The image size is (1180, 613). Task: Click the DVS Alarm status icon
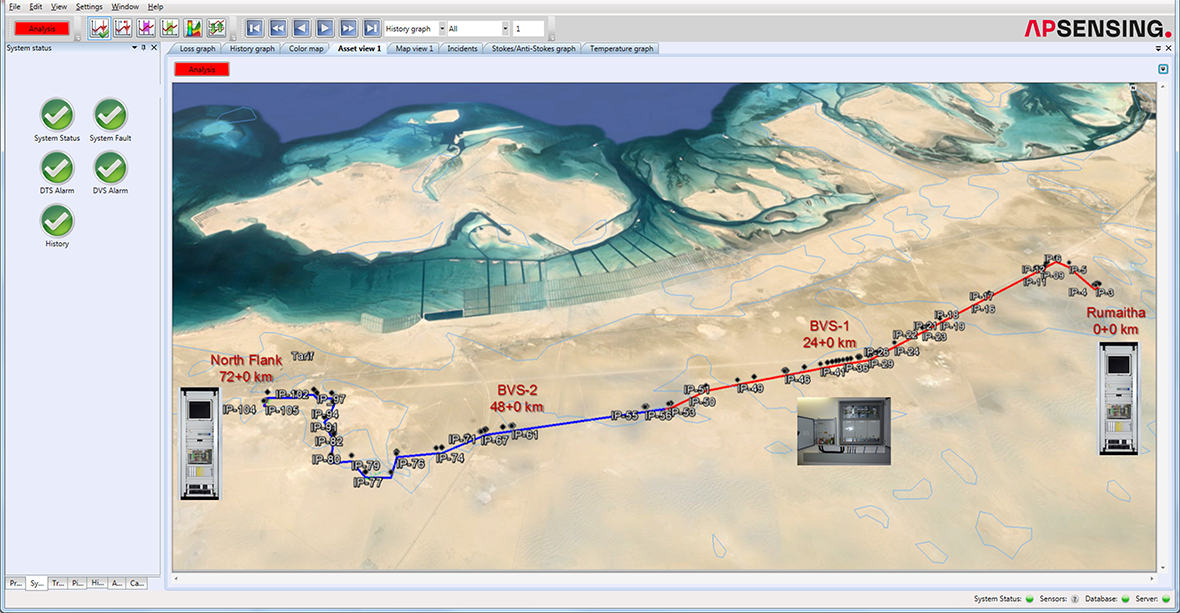click(x=110, y=168)
